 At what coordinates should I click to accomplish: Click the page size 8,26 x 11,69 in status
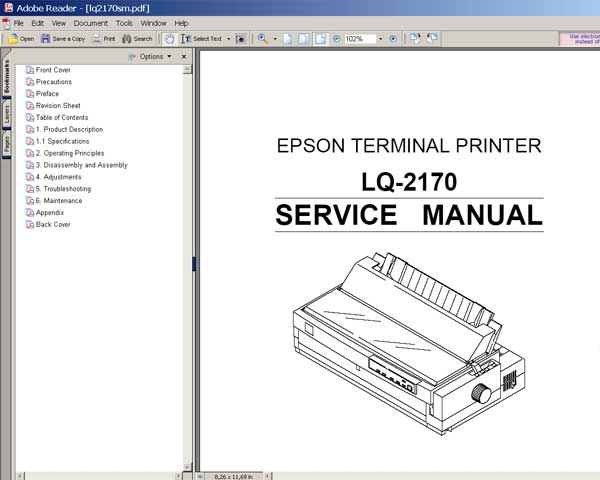(233, 477)
